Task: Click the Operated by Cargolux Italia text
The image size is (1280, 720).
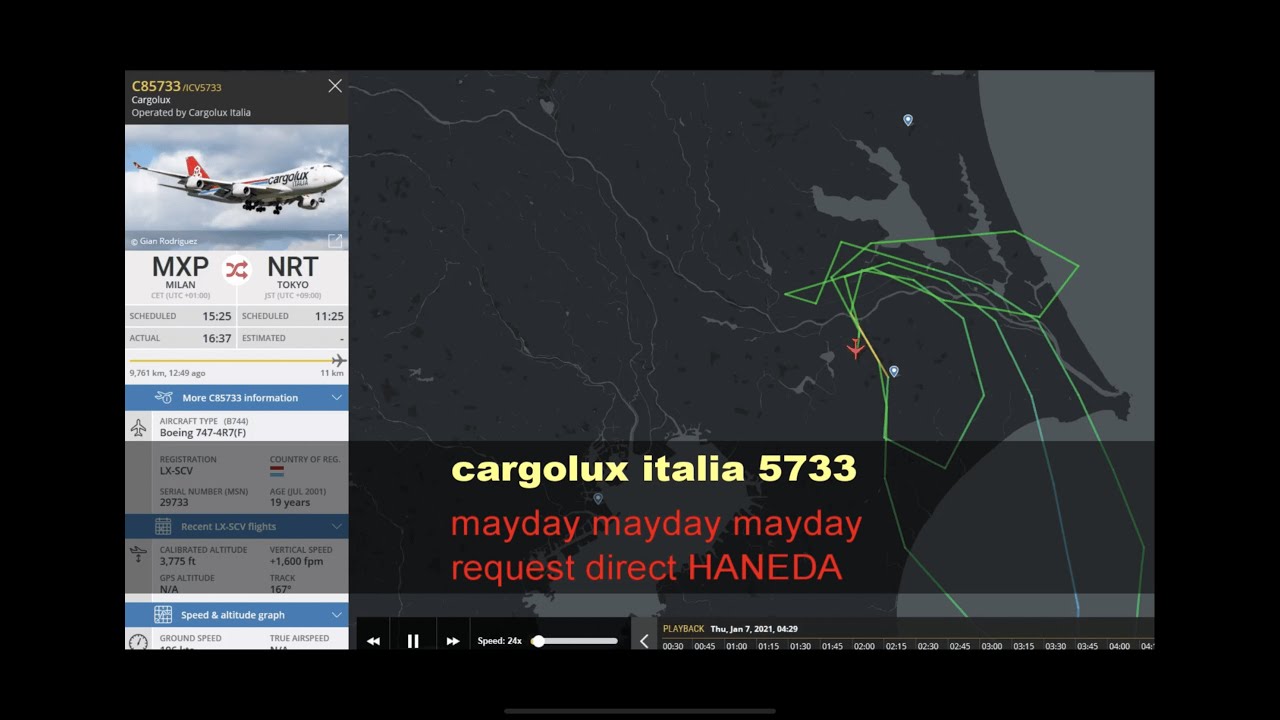Action: pyautogui.click(x=191, y=113)
